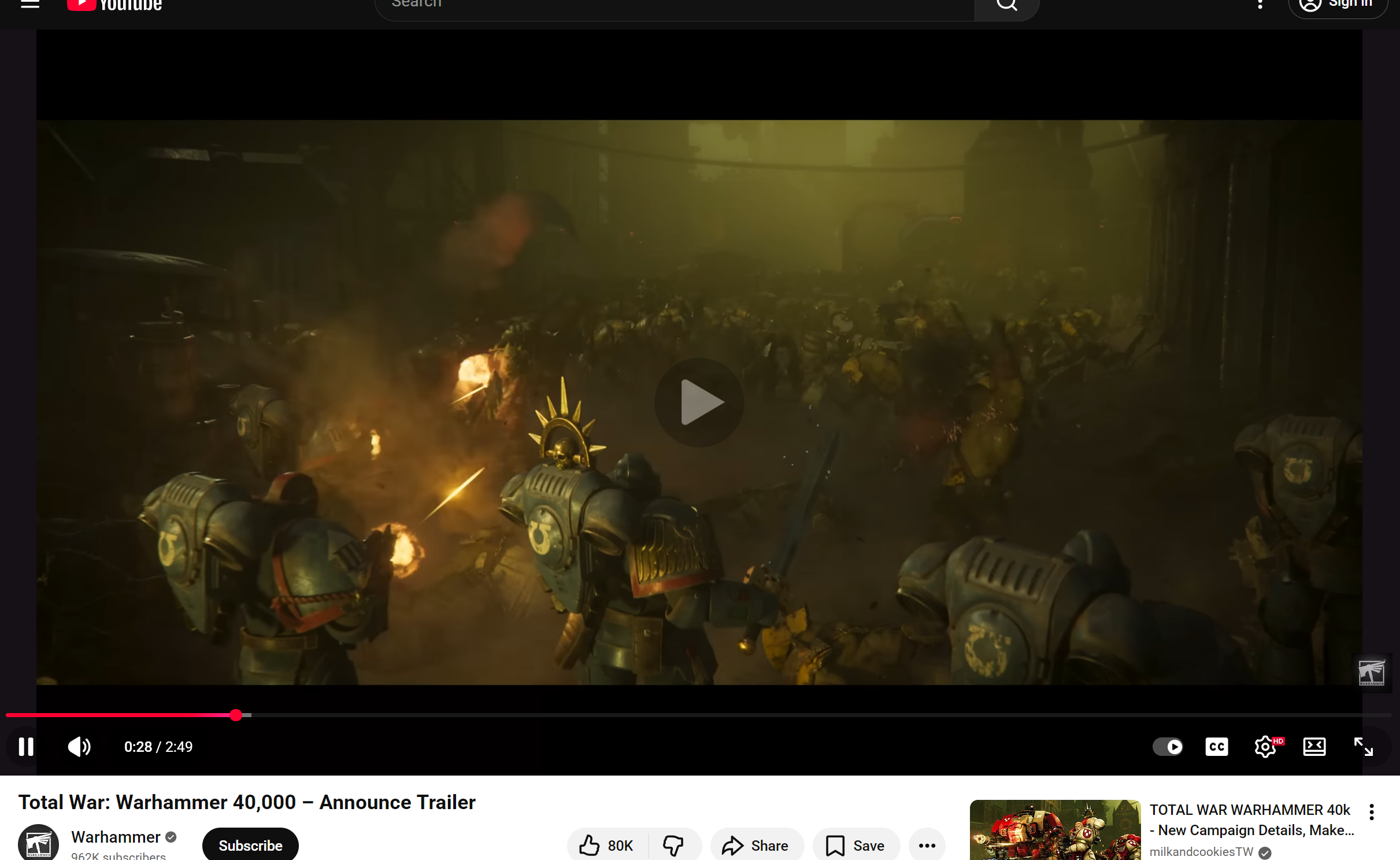Open video quality settings gear

coord(1265,747)
